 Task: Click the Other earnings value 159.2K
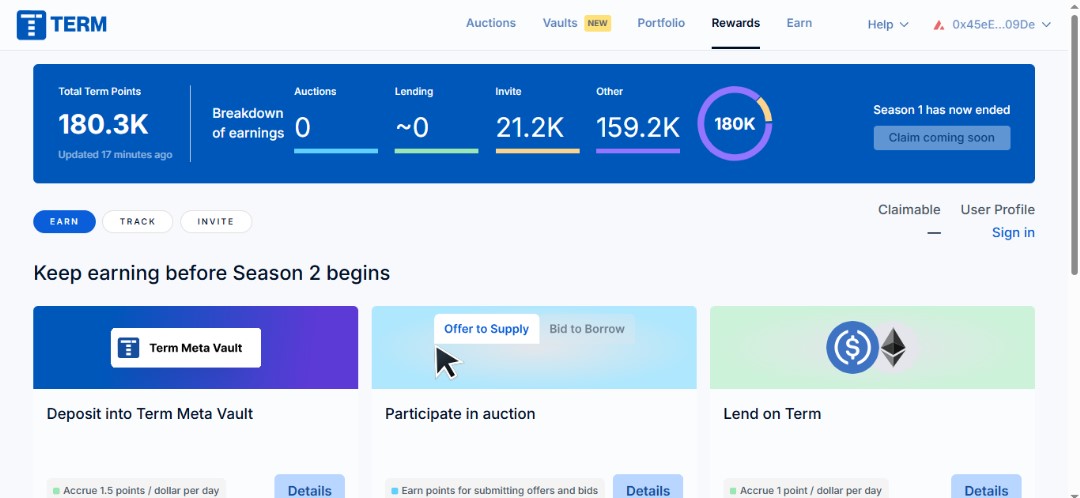638,127
